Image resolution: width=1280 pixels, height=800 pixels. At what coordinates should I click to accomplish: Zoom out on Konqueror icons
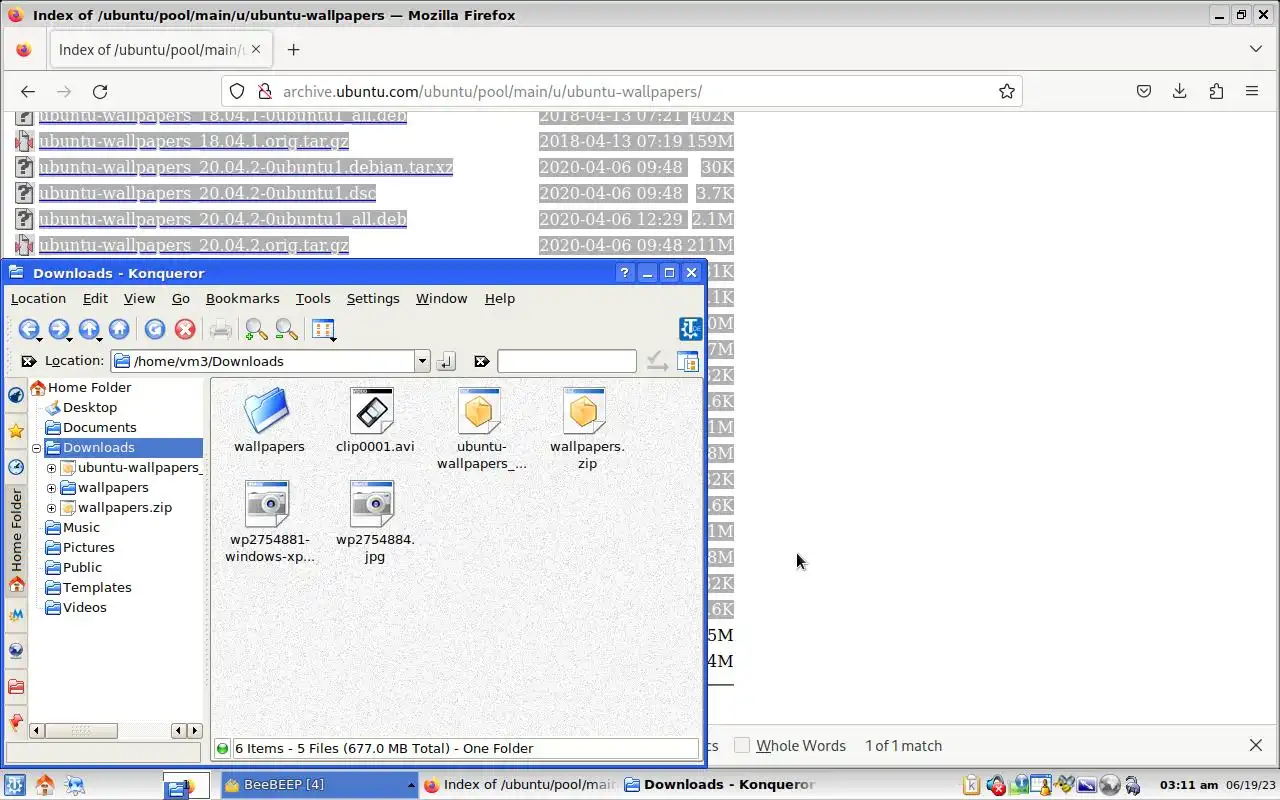coord(286,329)
